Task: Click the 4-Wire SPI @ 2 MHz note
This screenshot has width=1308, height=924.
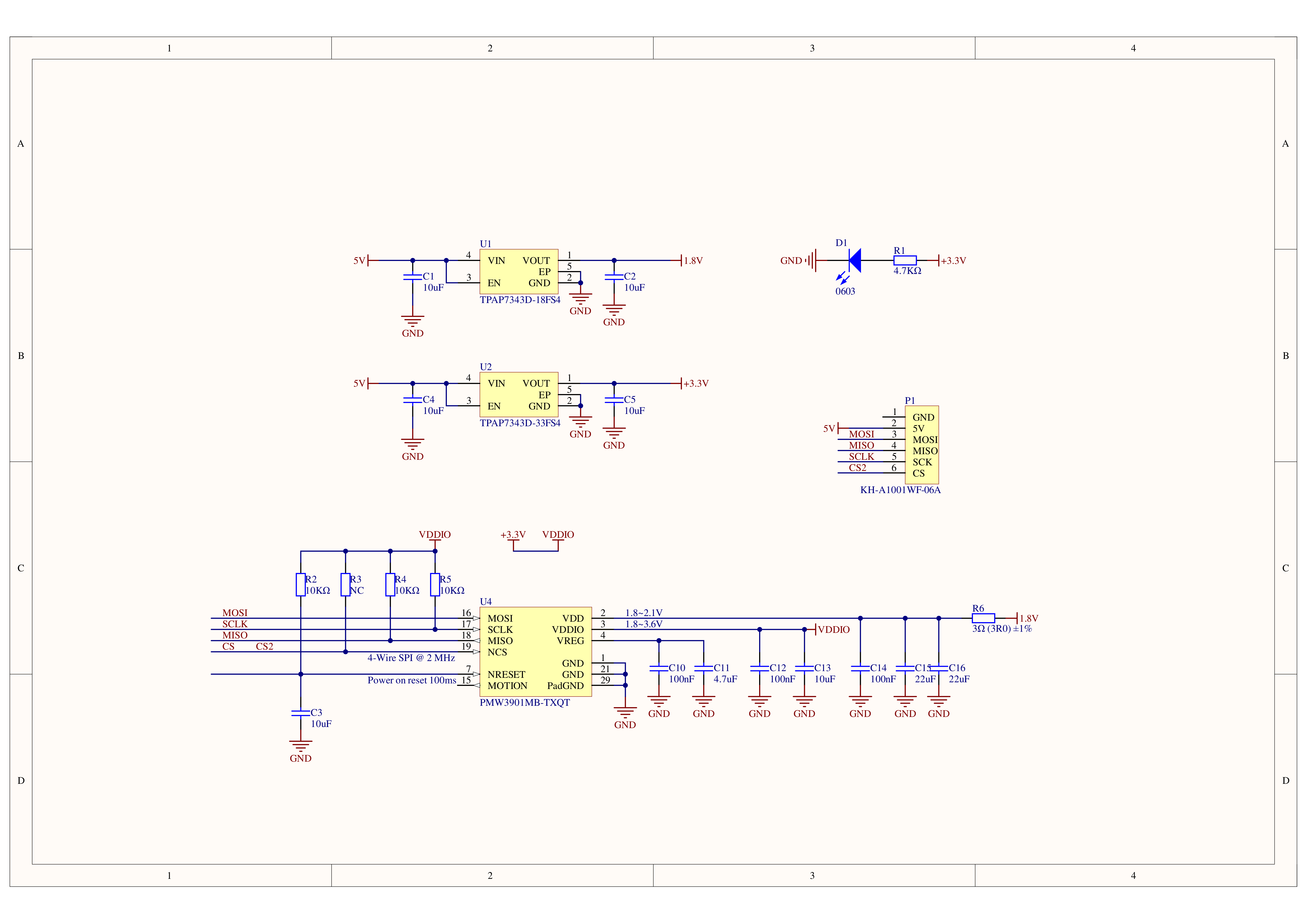Action: point(411,658)
